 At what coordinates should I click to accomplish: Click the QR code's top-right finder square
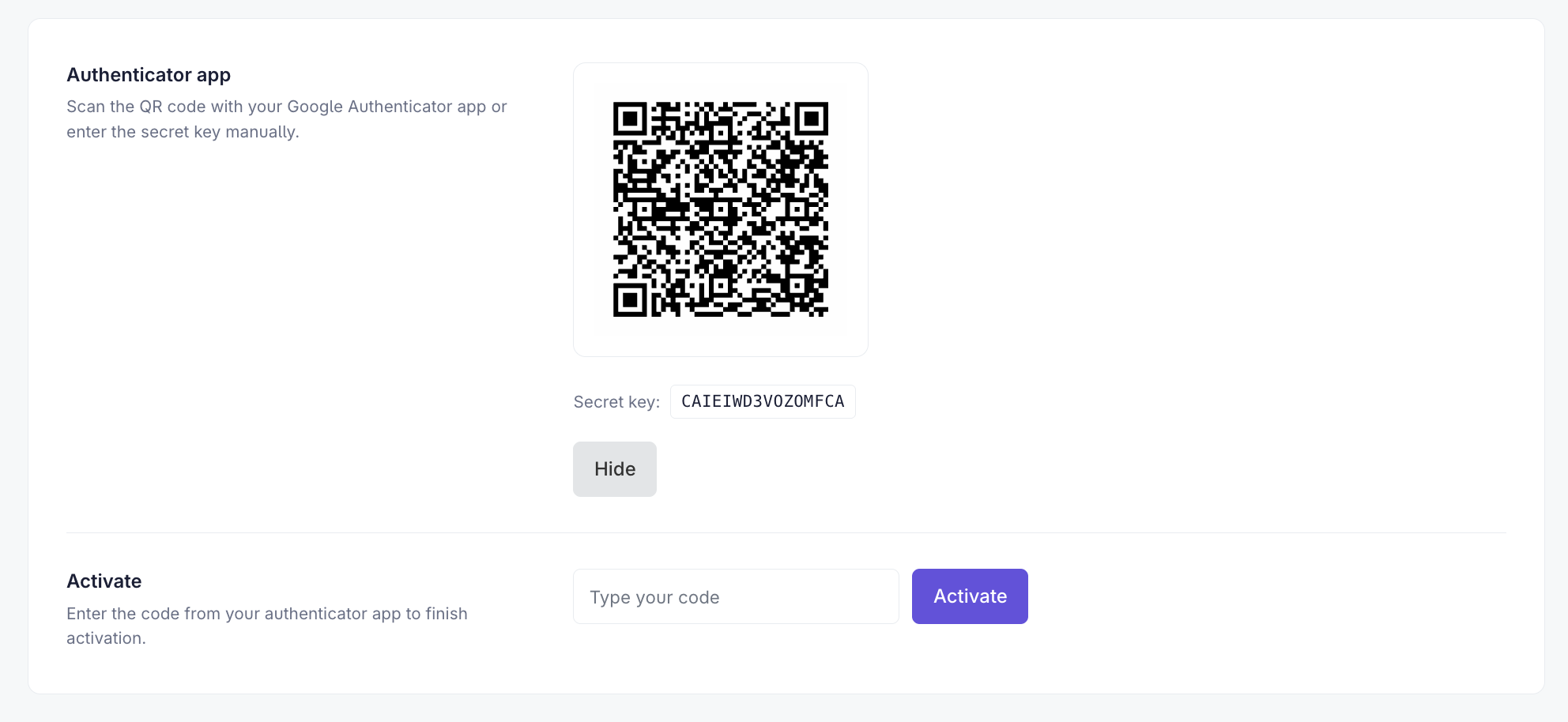tap(812, 118)
